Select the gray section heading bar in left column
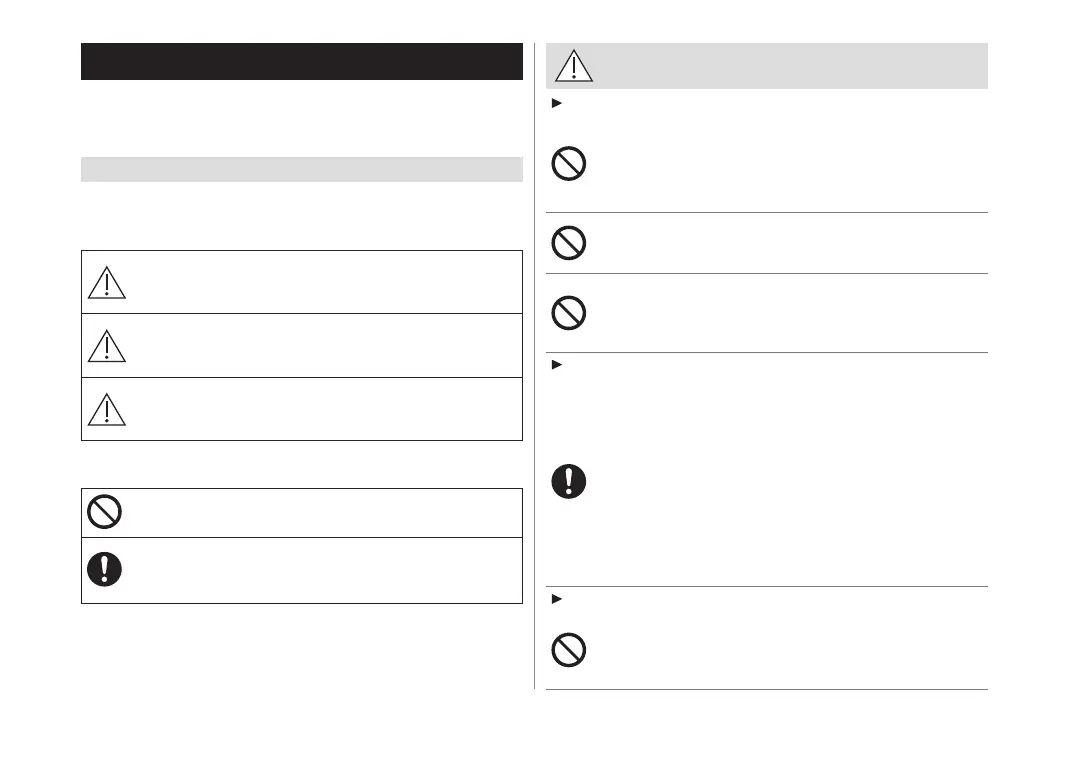Viewport: 1068px width, 759px height. (302, 170)
